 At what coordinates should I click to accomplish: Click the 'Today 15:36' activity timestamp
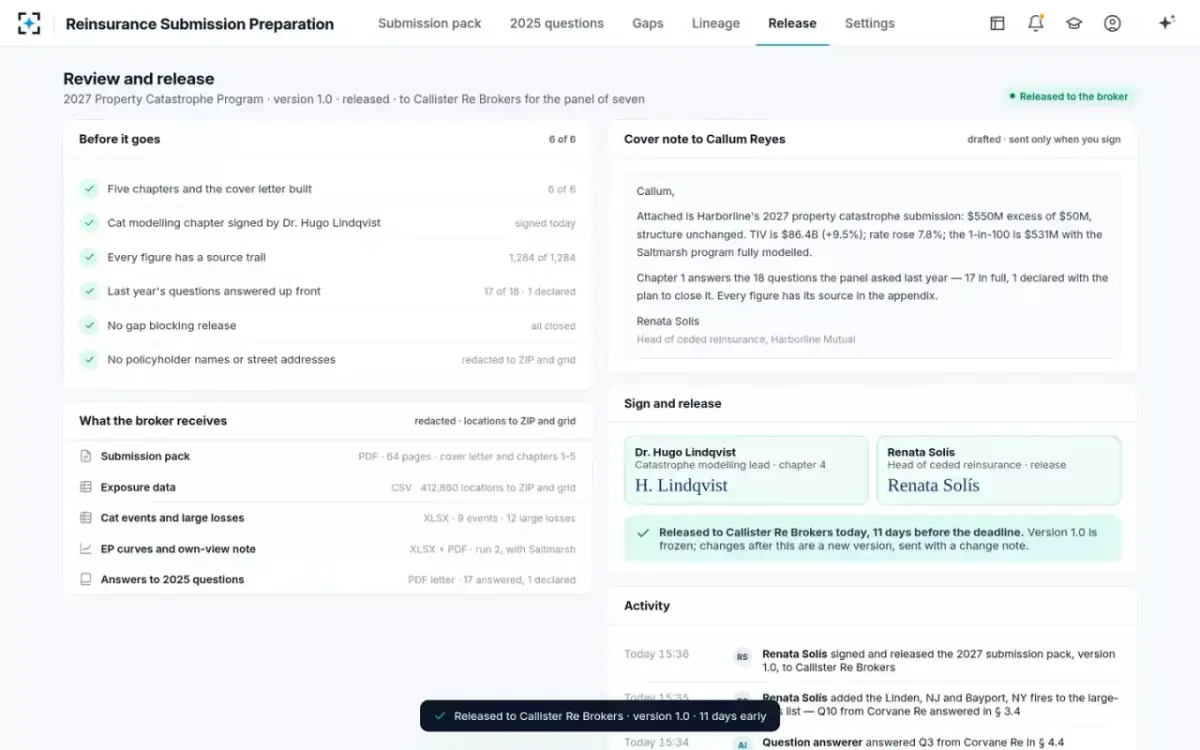(x=656, y=654)
